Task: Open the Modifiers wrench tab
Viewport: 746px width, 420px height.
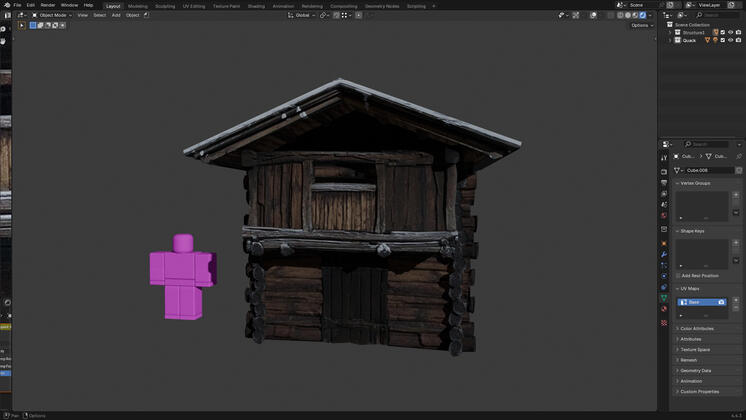Action: 664,254
